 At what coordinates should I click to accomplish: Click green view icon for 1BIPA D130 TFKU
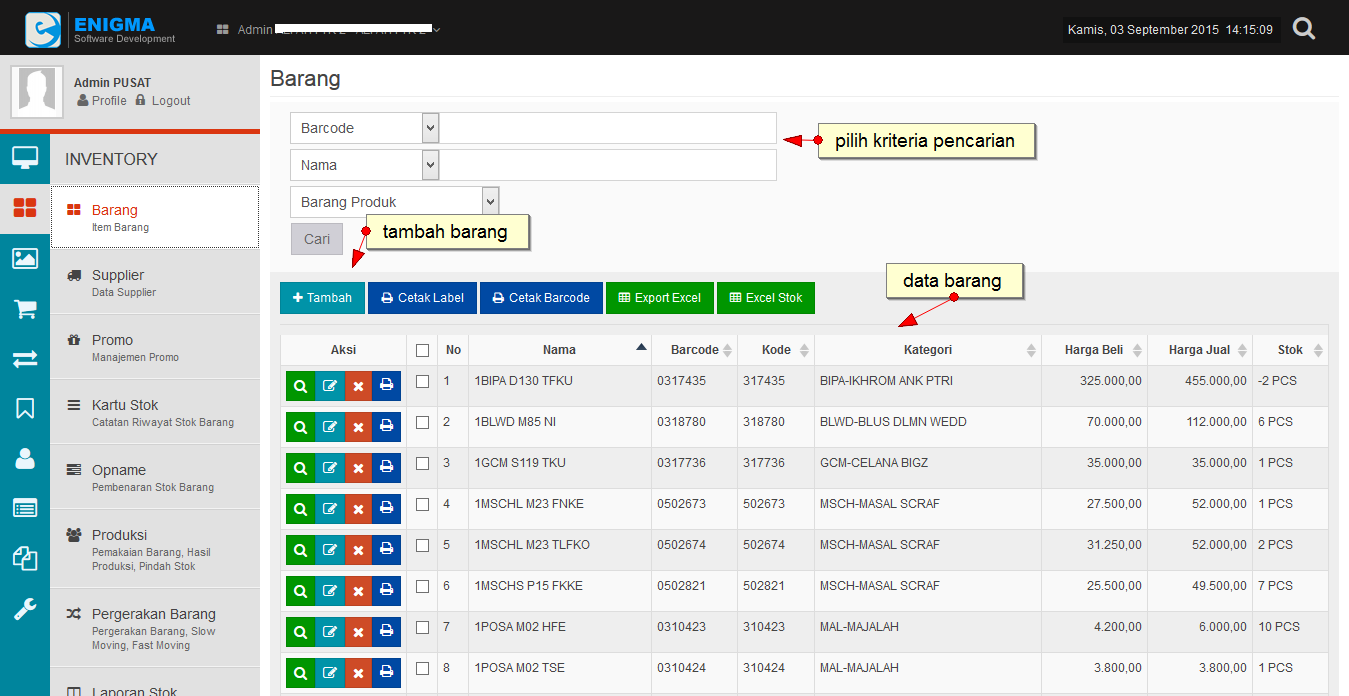300,386
